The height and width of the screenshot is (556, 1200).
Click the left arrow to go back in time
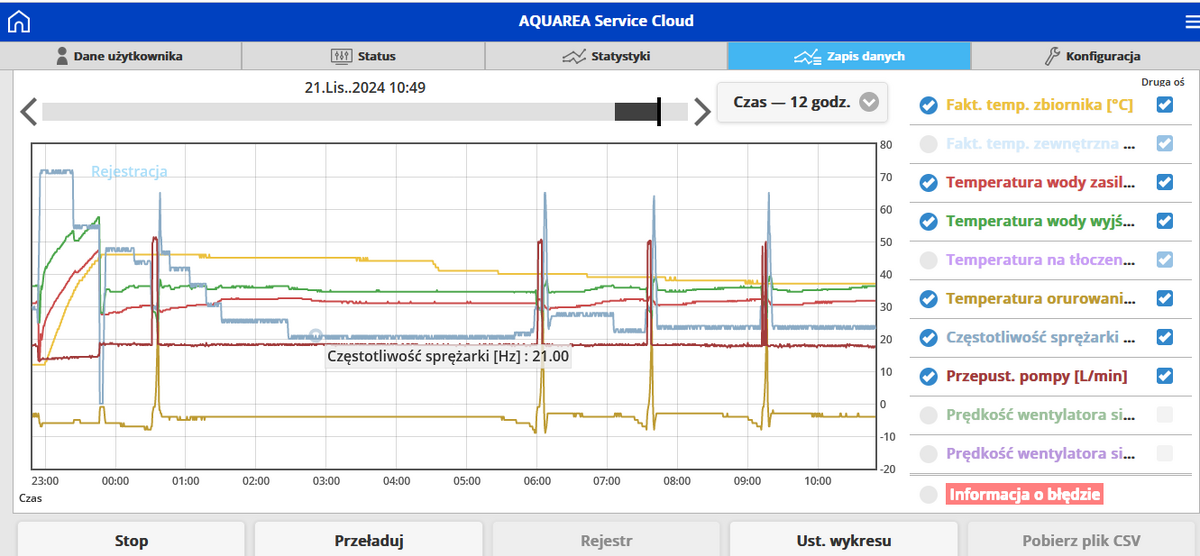pos(28,112)
